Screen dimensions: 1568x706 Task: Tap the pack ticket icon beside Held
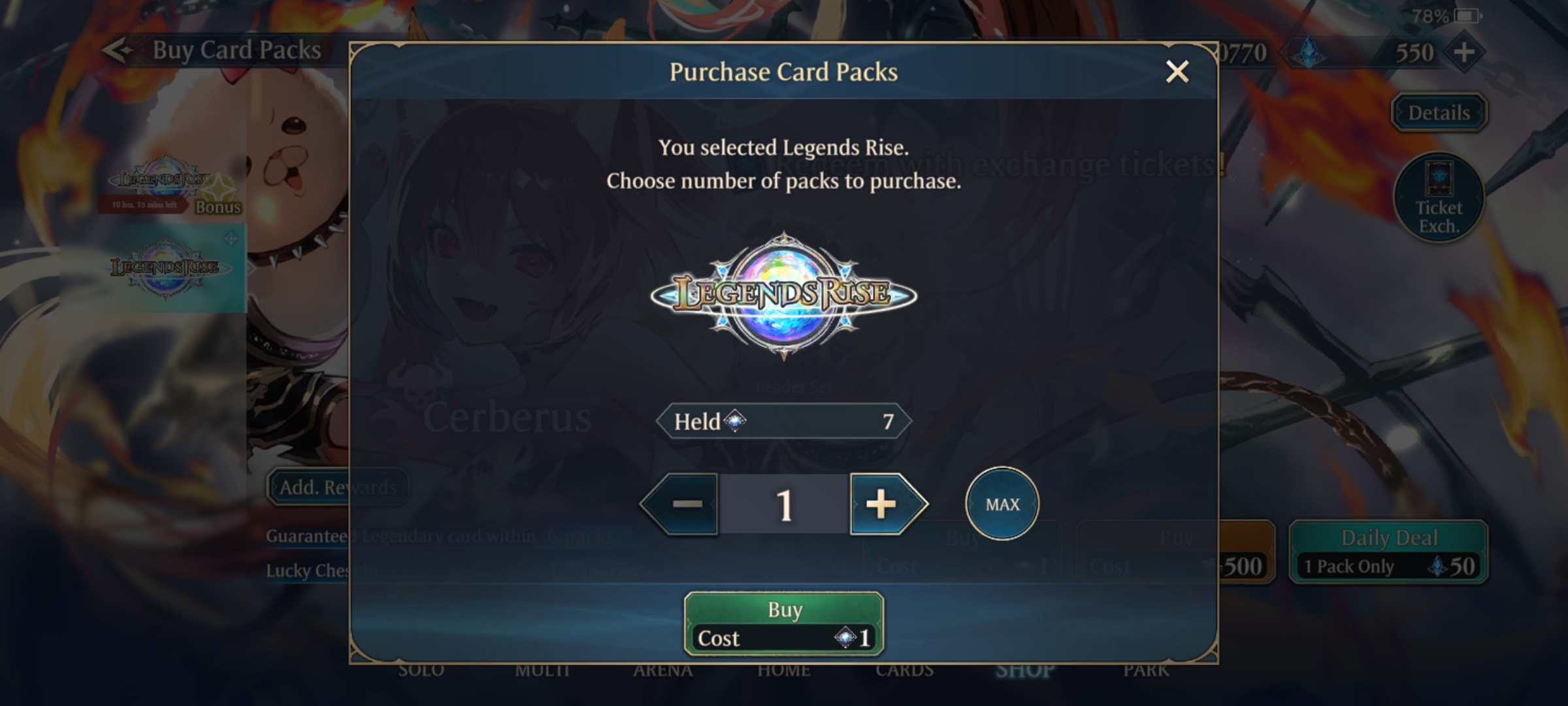pos(735,421)
